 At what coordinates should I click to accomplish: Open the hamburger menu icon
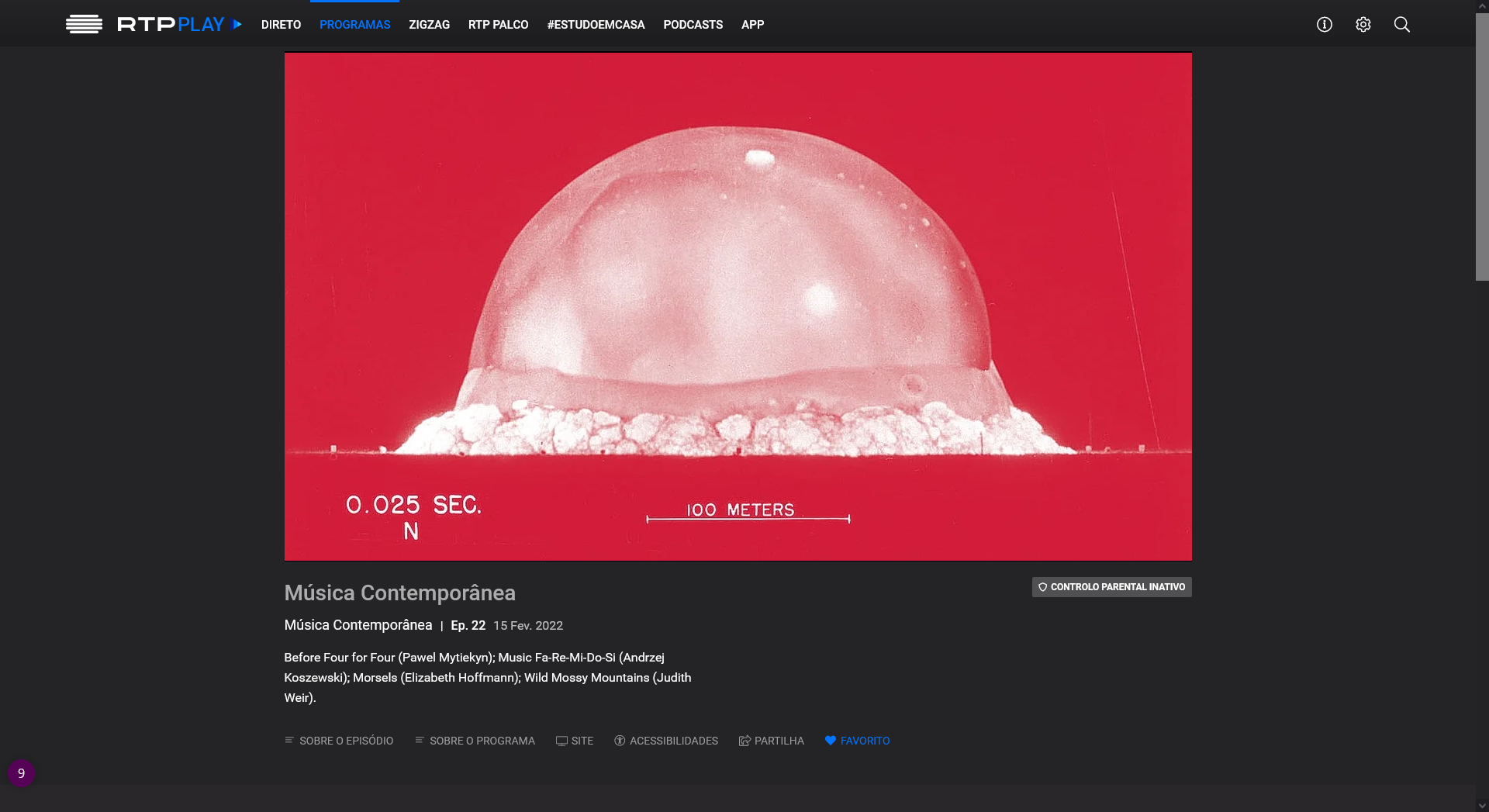point(84,24)
